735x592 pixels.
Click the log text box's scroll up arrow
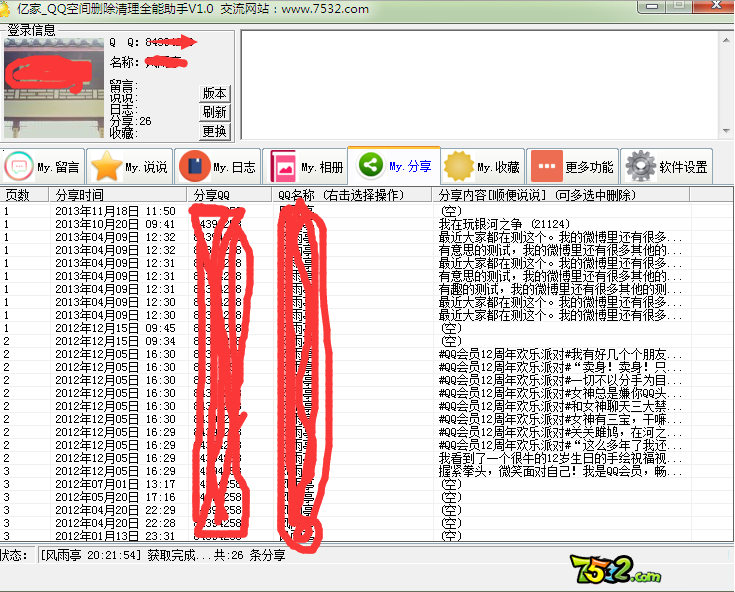(726, 40)
